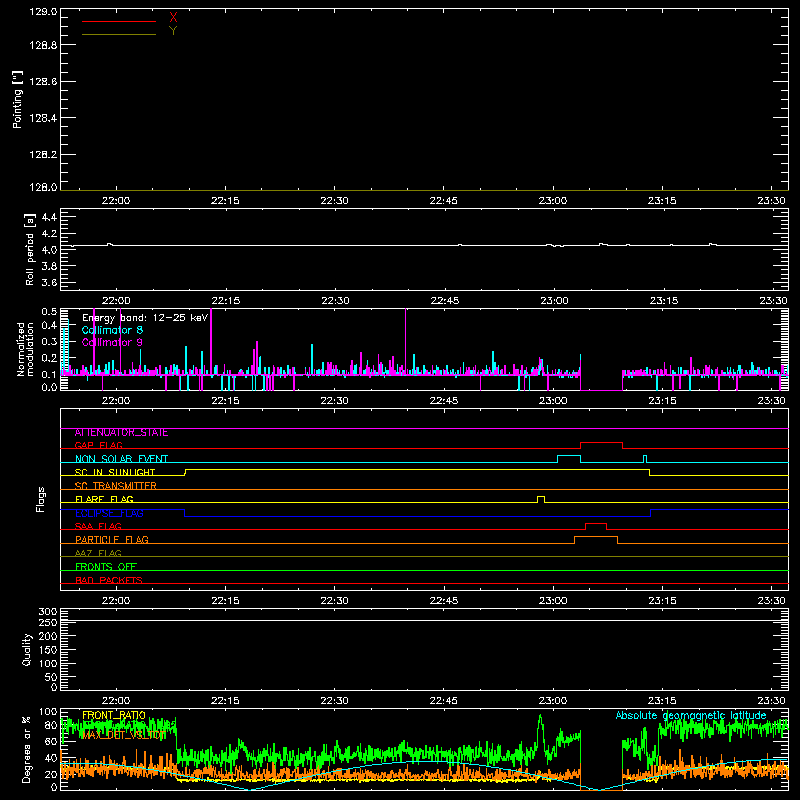Click the PARTICLE_FLAG label
800x800 pixels.
pos(112,540)
